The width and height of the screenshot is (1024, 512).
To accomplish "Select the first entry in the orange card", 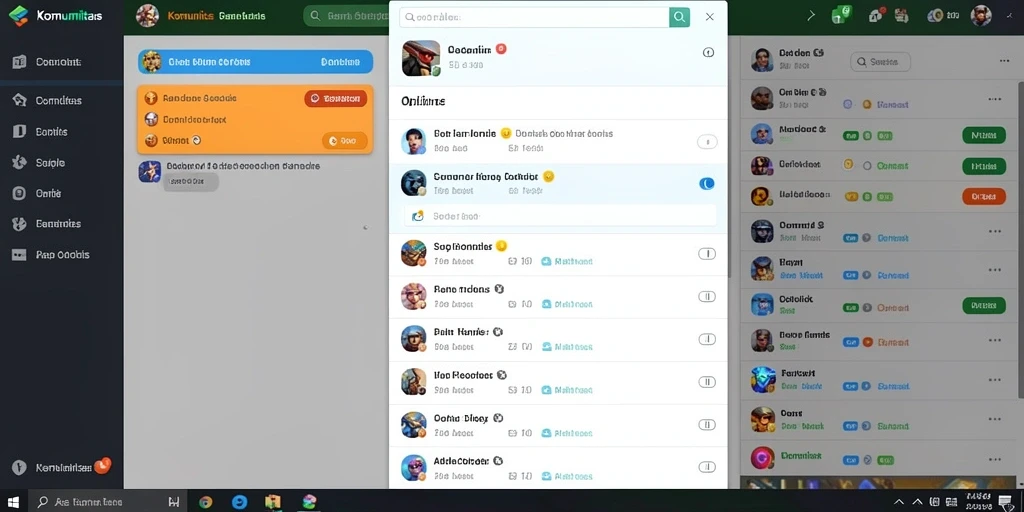I will 200,98.
